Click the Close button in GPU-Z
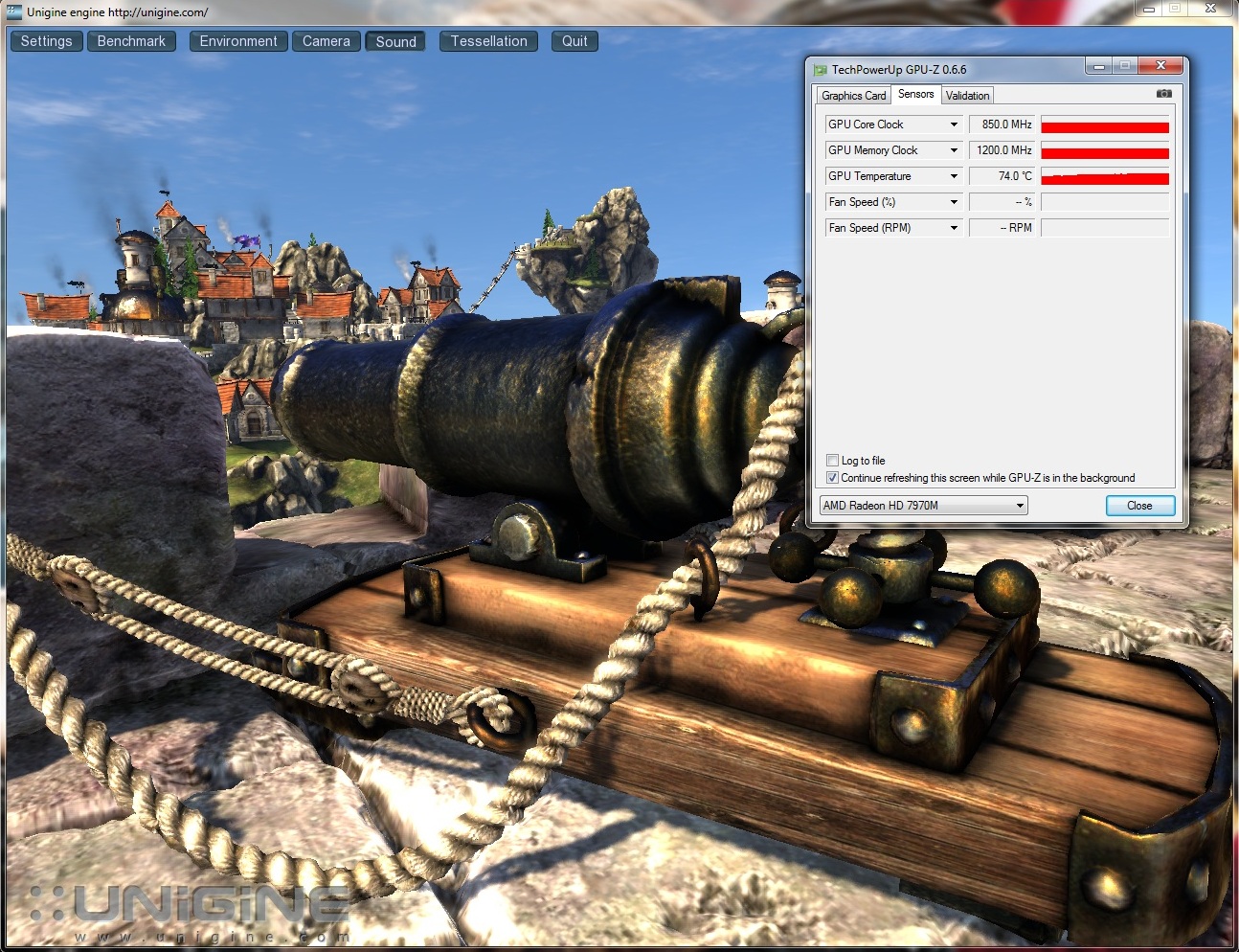This screenshot has width=1239, height=952. click(x=1139, y=506)
